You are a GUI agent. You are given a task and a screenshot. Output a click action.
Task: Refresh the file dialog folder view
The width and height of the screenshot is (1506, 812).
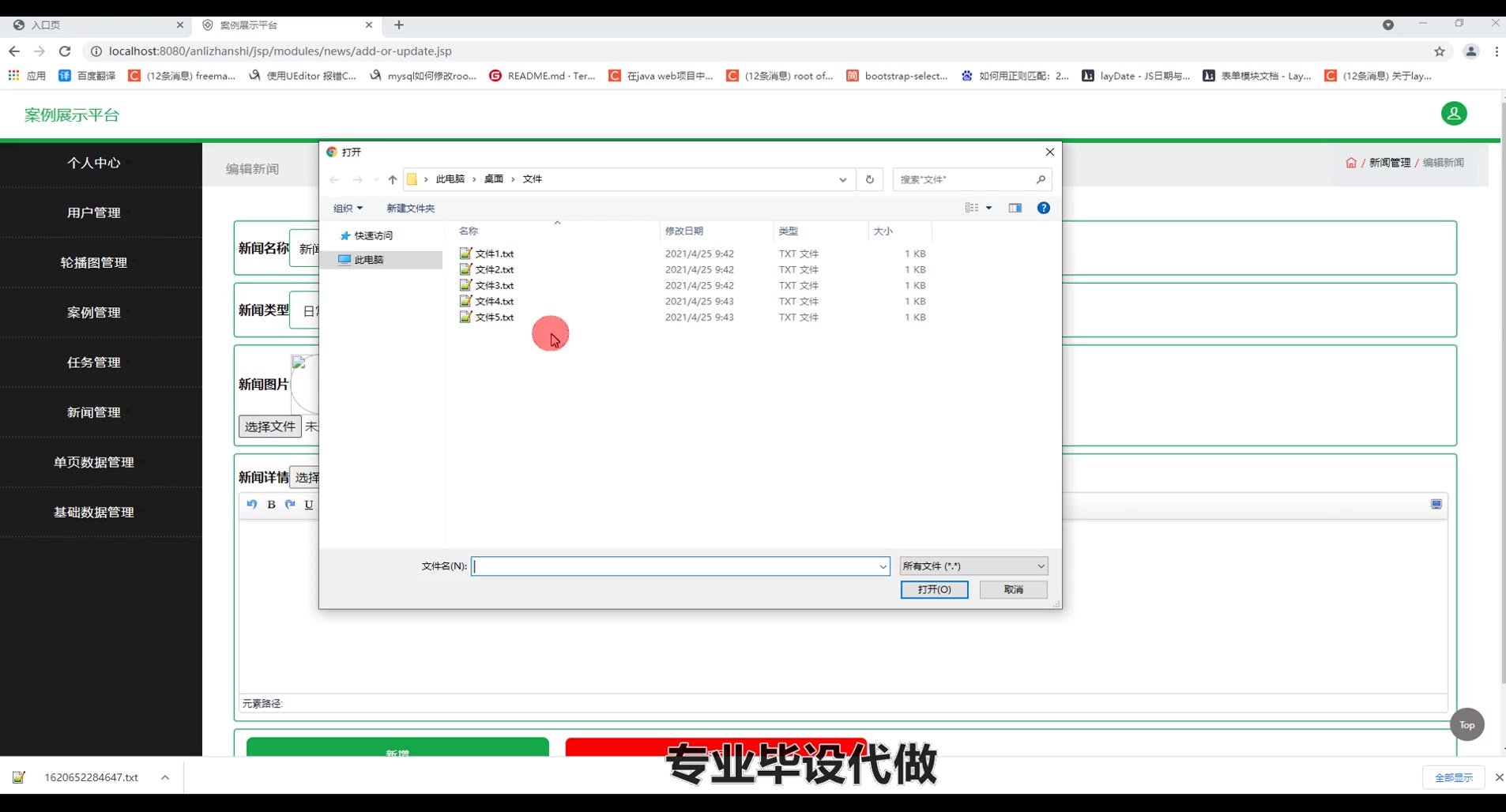pos(870,179)
